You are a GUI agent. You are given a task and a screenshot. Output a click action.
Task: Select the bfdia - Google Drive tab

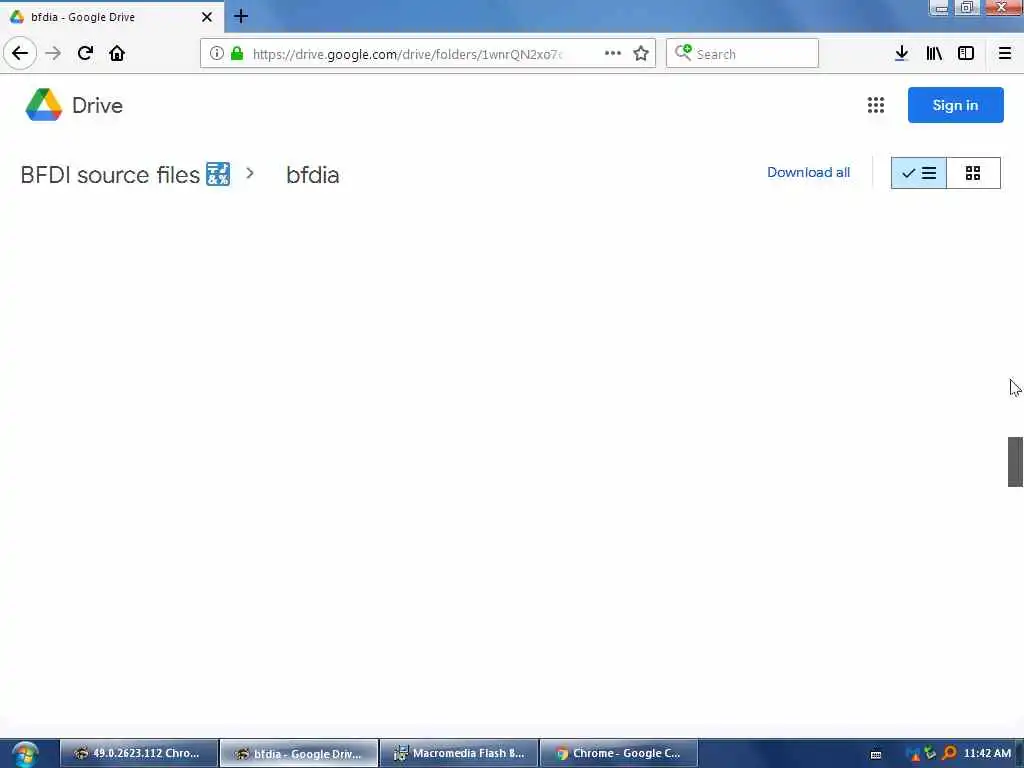(x=112, y=16)
